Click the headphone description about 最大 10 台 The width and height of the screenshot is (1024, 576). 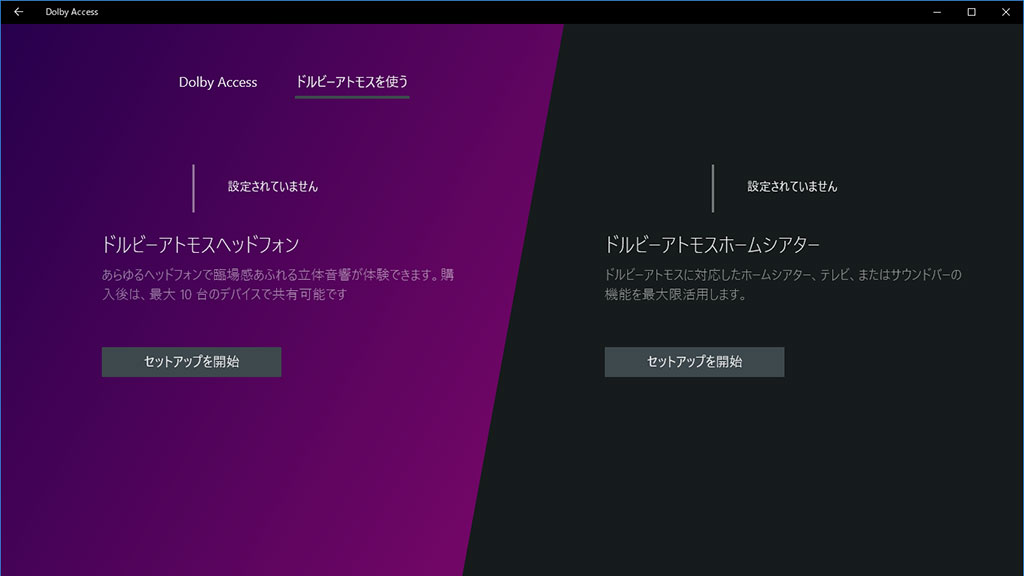coord(230,295)
